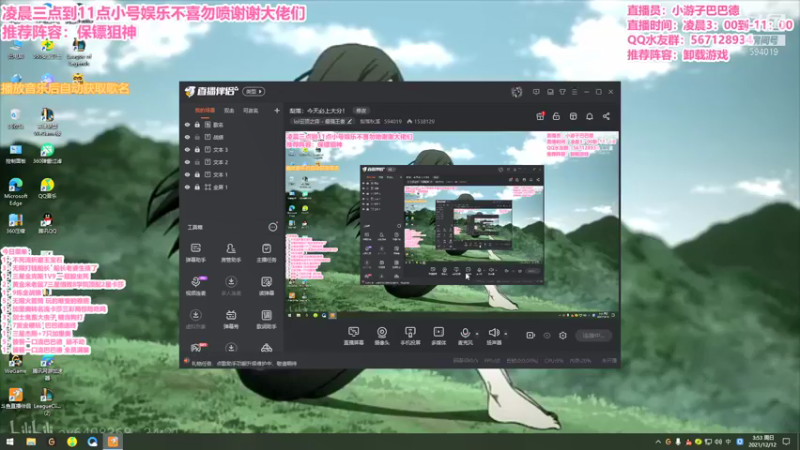This screenshot has width=800, height=450.
Task: Open the gift box icon with red badge
Action: [540, 116]
